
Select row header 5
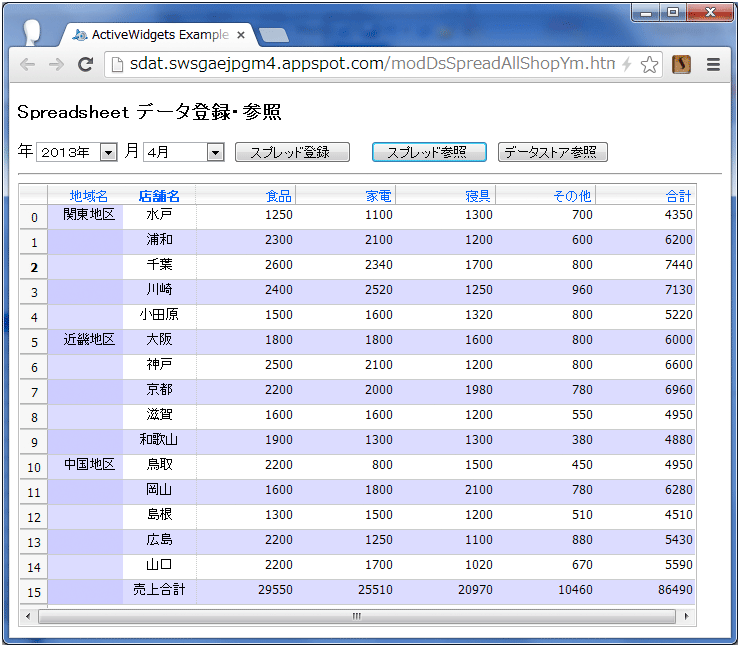(x=34, y=342)
